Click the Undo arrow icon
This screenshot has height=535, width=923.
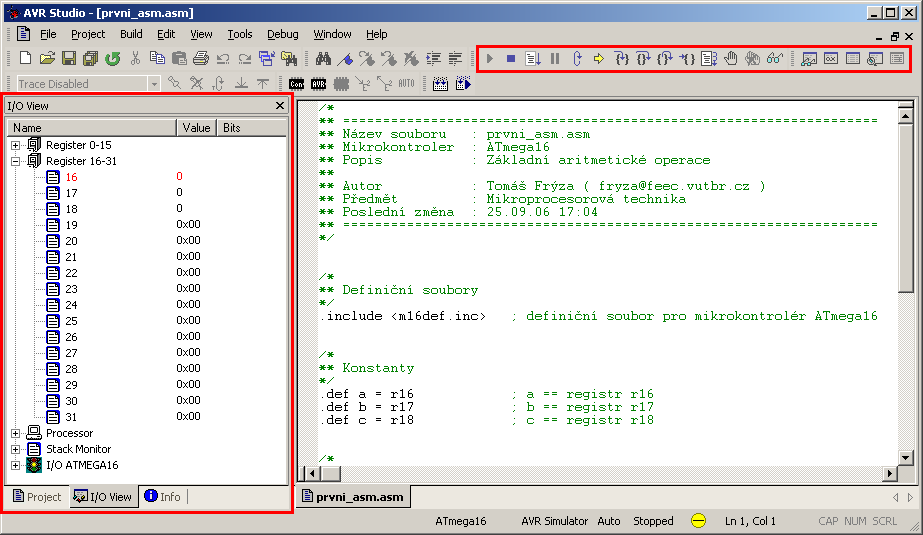(x=223, y=58)
